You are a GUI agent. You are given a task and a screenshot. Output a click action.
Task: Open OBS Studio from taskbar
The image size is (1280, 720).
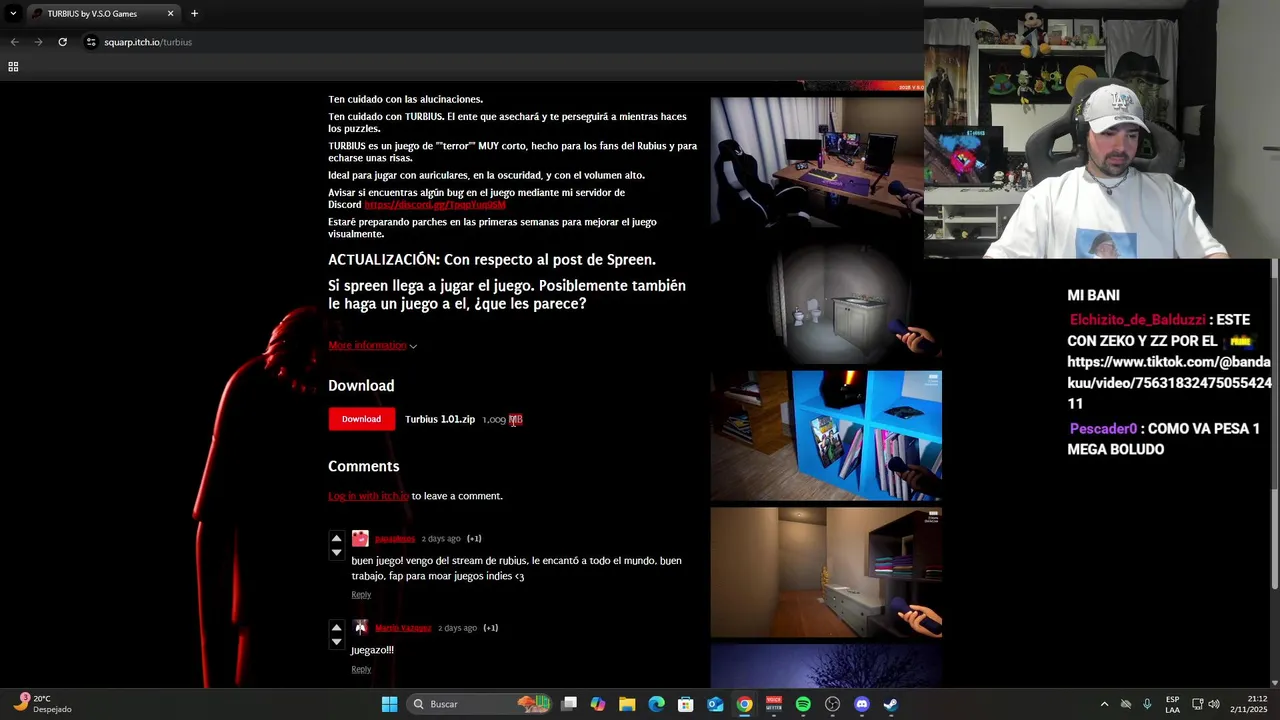832,704
